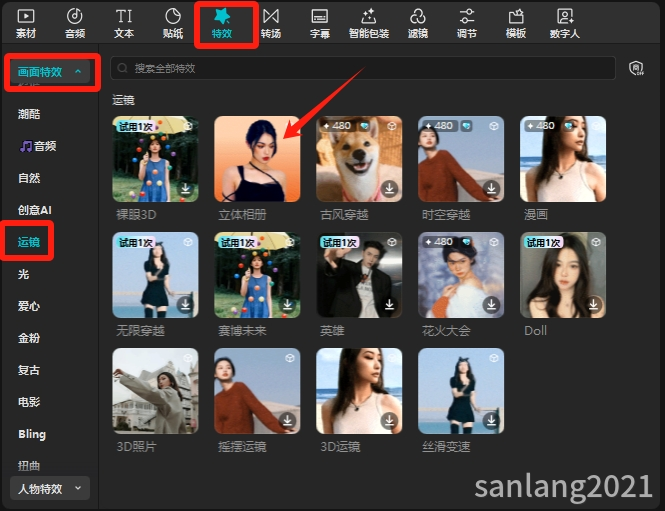This screenshot has width=665, height=511.
Task: Select the 运镜 category in sidebar
Action: [x=29, y=242]
